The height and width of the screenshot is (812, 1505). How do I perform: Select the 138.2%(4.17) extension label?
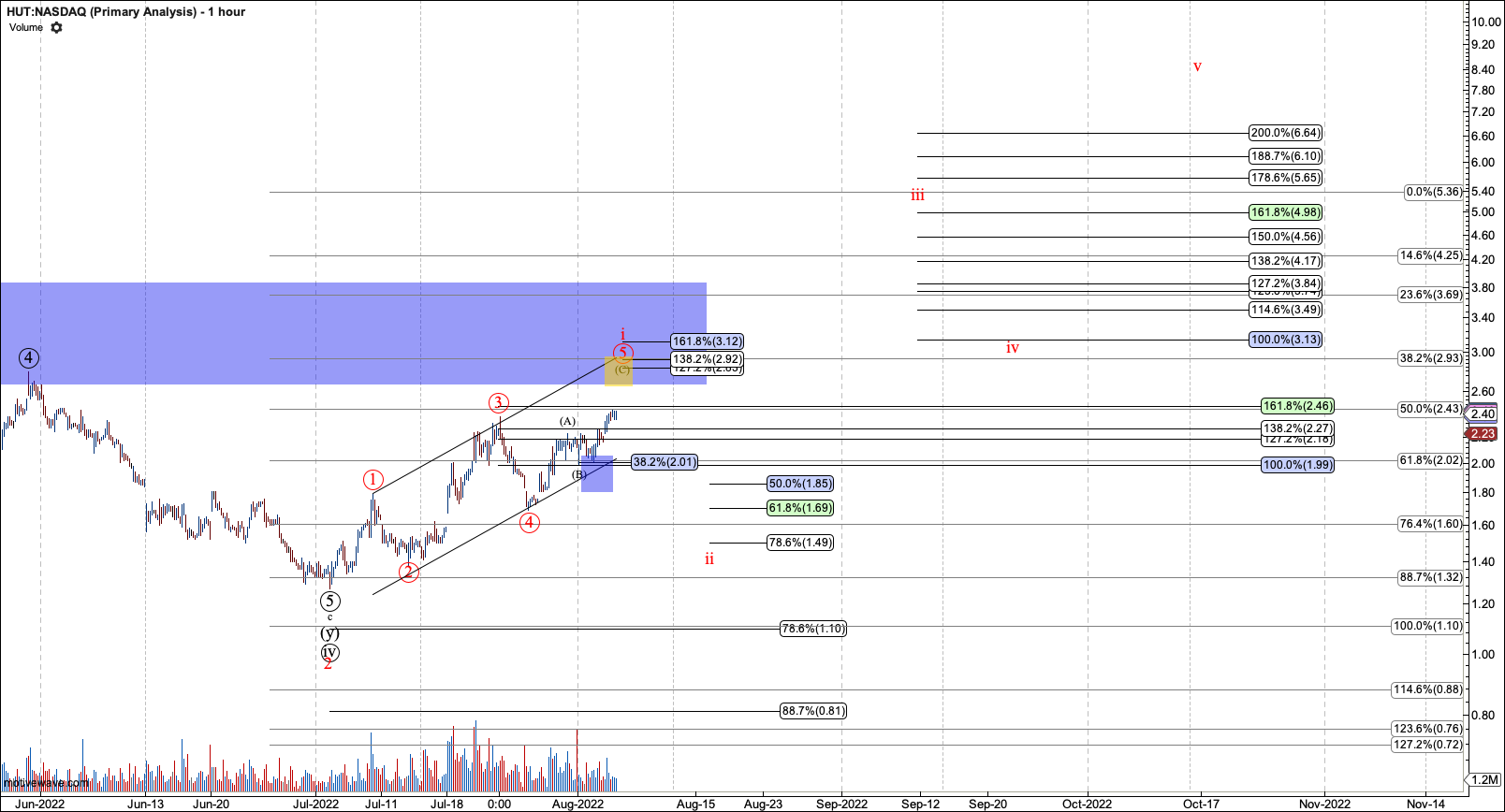coord(1286,261)
